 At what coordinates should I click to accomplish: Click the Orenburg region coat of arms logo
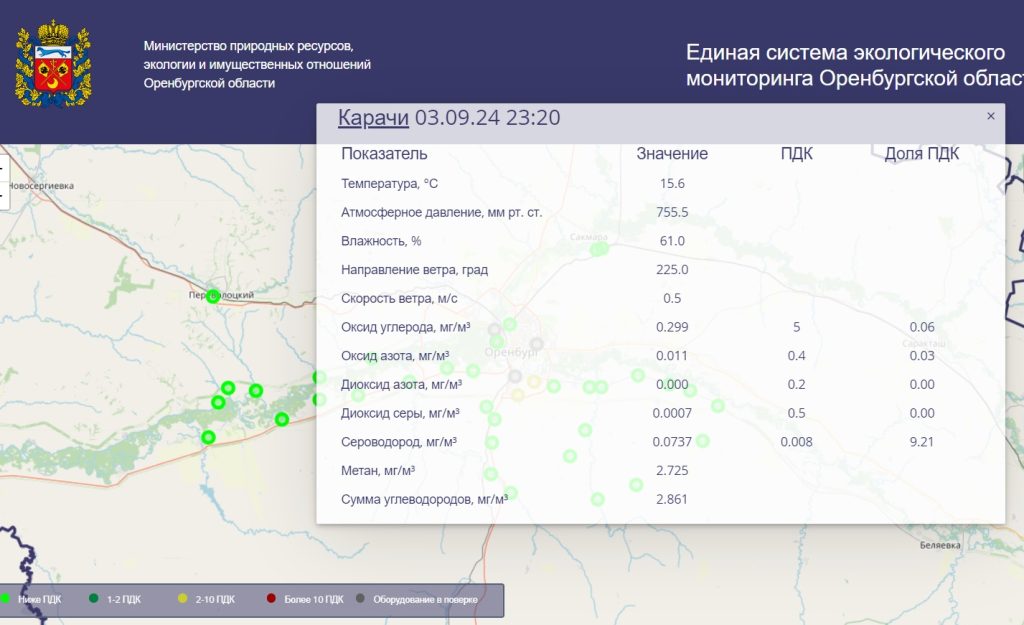tap(53, 65)
